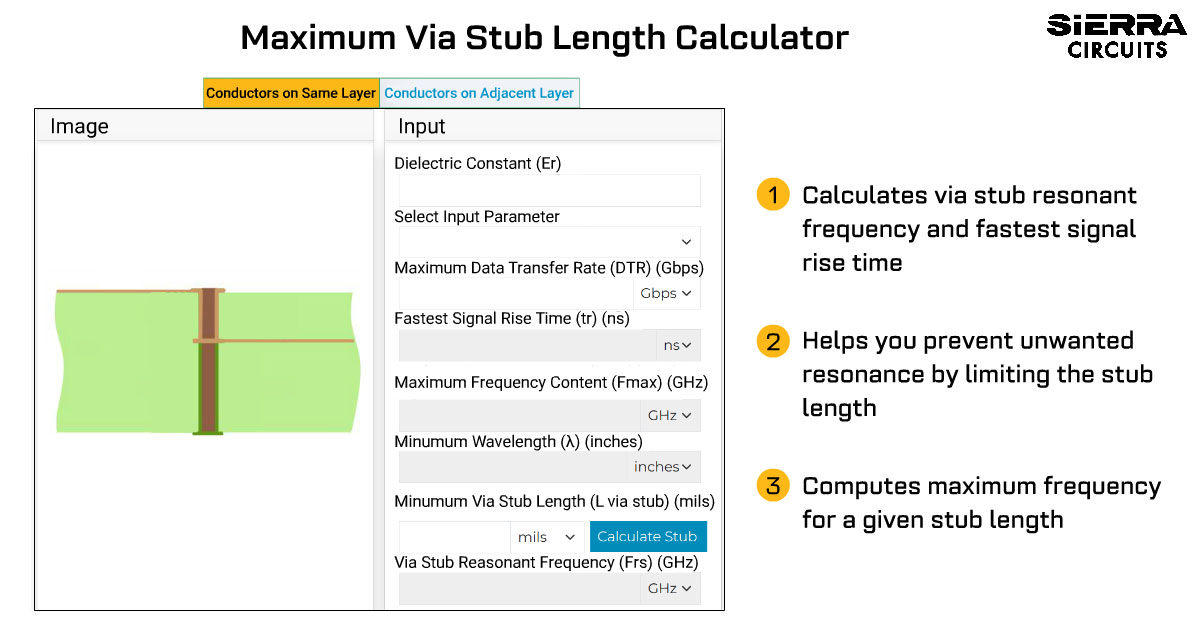Open the Gbps unit dropdown
Screen dimensions: 1200x628
pyautogui.click(x=666, y=294)
